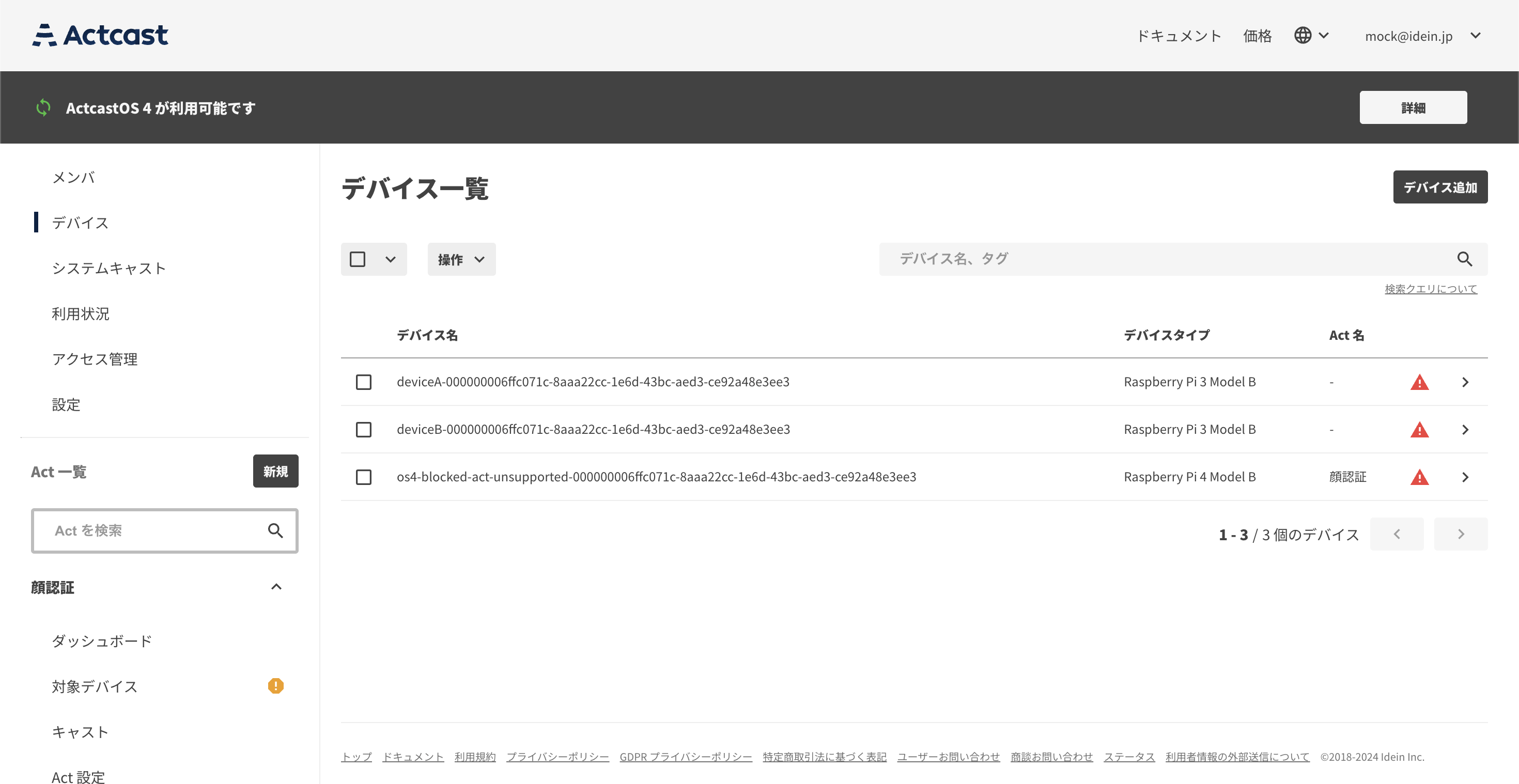Click the red warning icon for deviceA
The height and width of the screenshot is (784, 1519).
click(x=1419, y=382)
